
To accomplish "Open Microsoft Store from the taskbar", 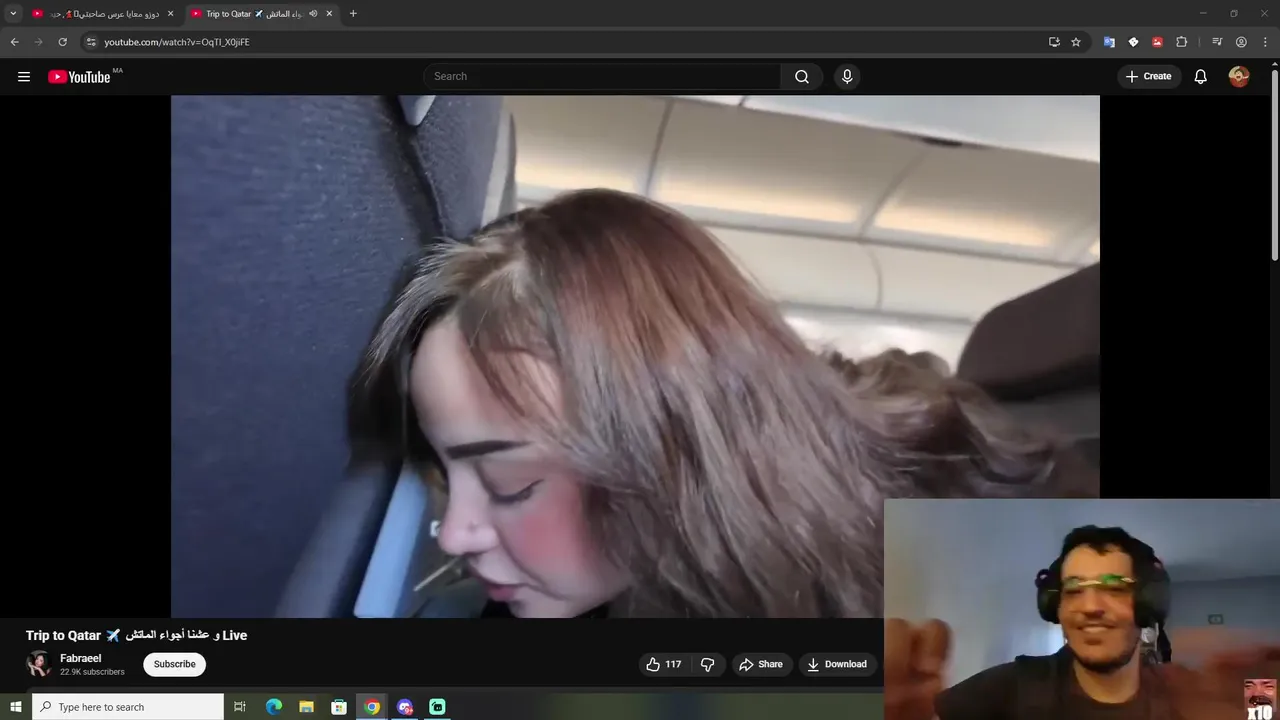I will point(339,707).
